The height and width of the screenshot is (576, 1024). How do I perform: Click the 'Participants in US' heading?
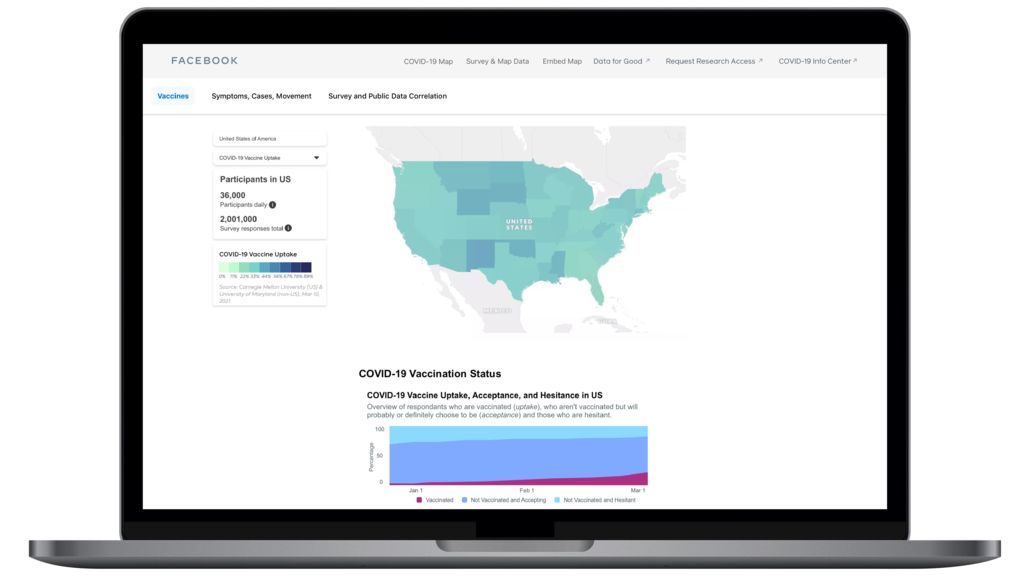255,179
